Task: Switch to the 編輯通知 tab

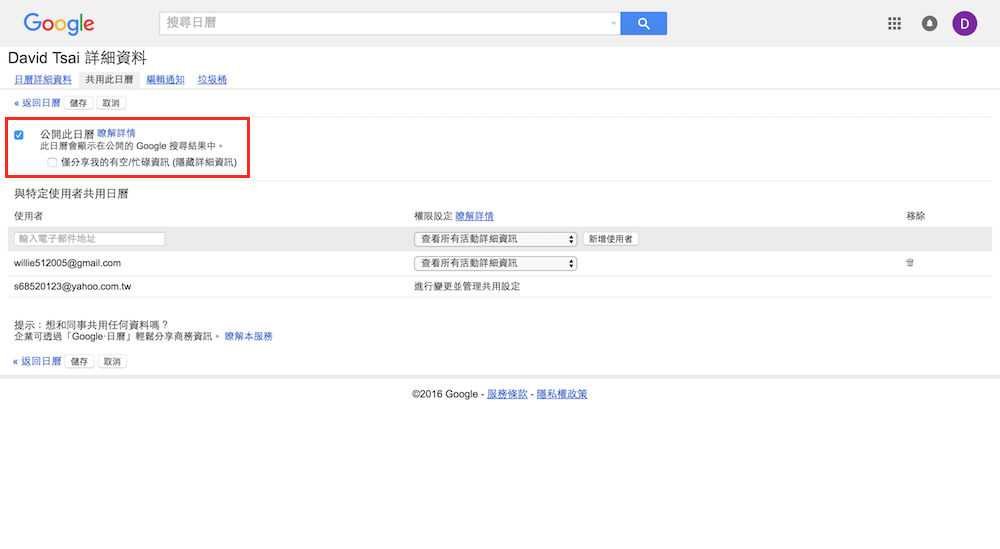Action: 165,80
